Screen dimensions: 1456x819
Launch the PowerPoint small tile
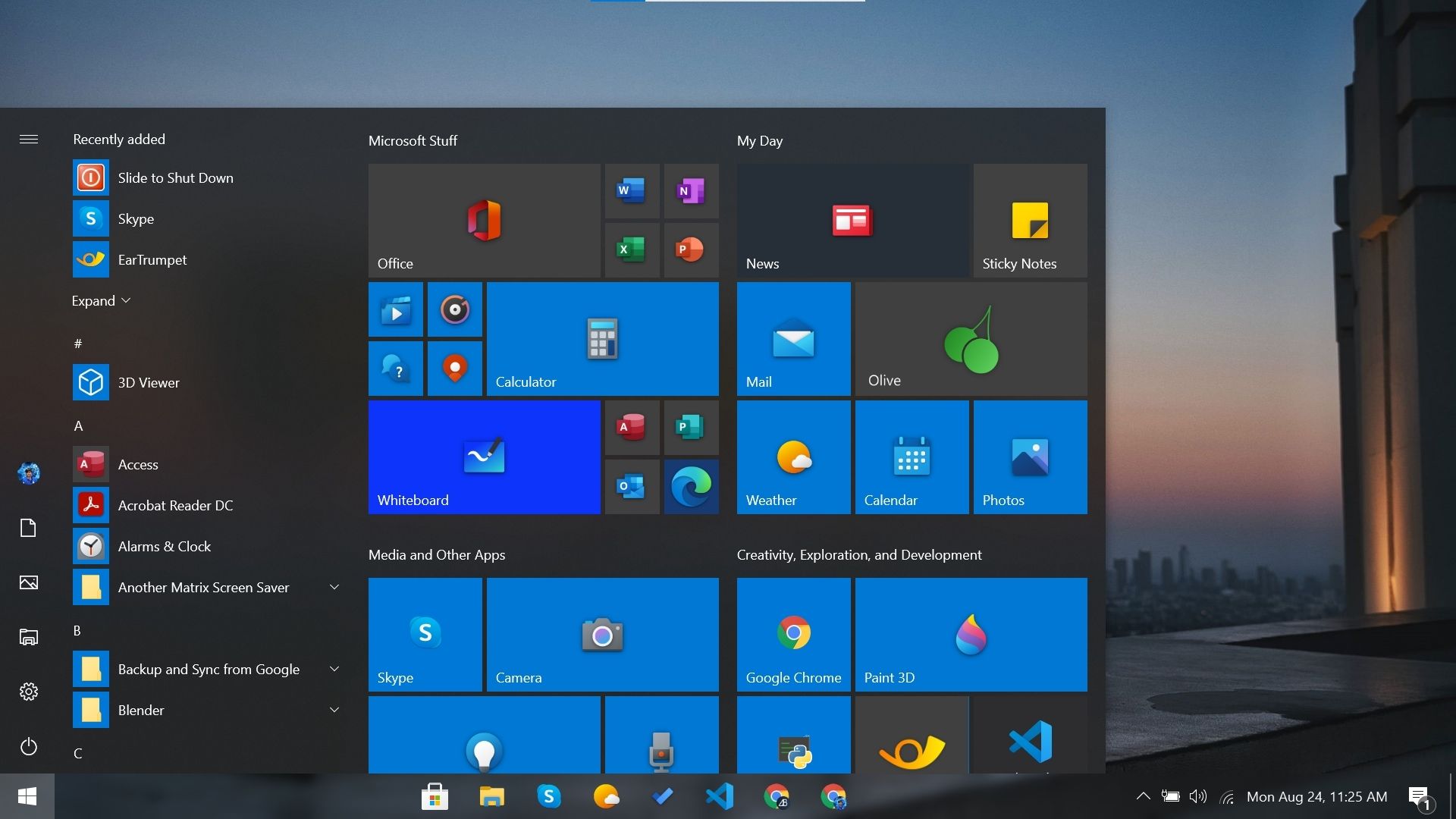tap(691, 250)
